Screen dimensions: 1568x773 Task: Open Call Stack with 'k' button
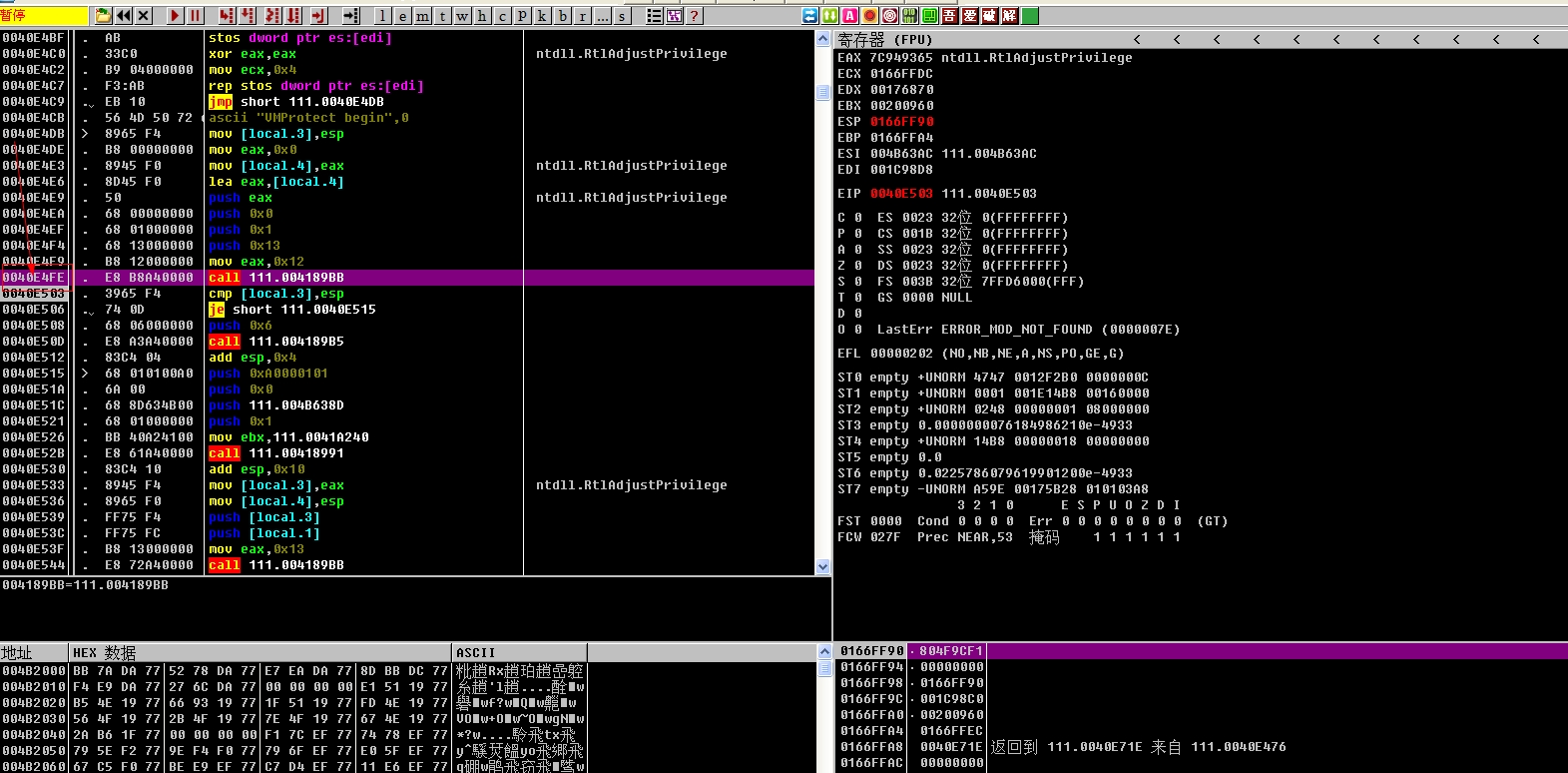(x=542, y=16)
